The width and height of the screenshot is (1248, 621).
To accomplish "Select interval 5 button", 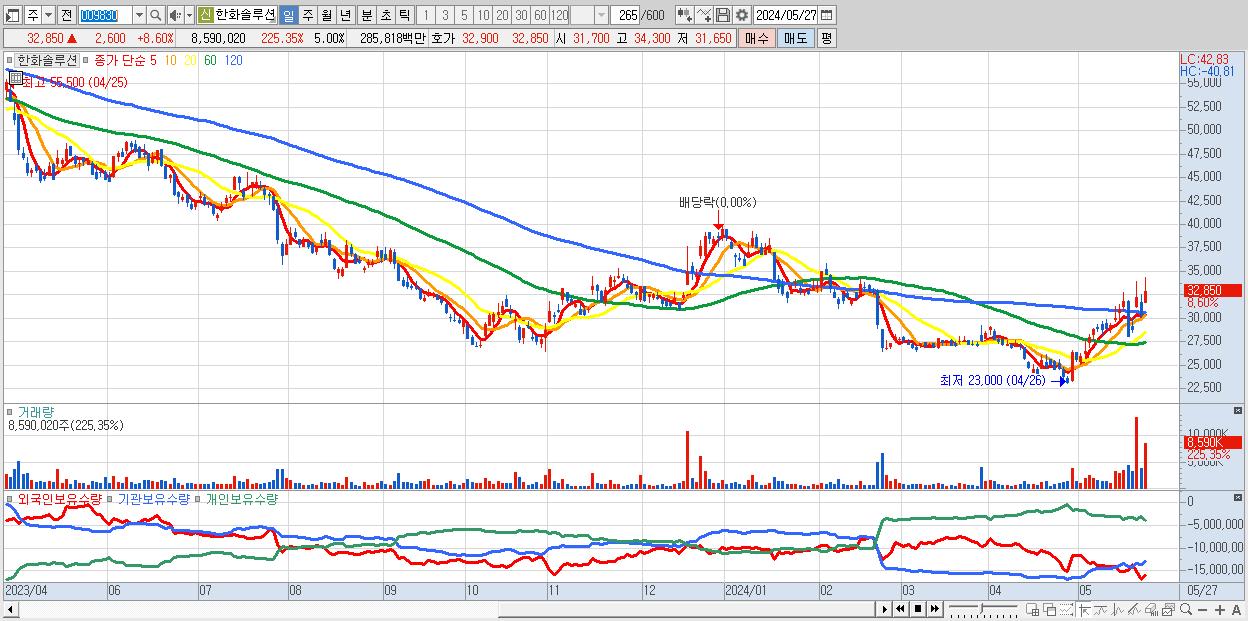I will [x=464, y=15].
